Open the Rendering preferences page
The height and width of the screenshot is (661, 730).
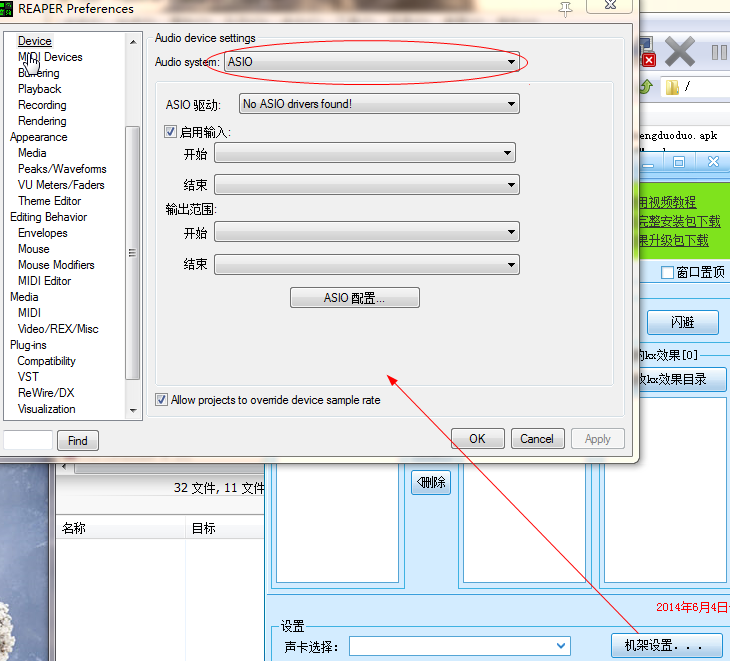coord(42,121)
